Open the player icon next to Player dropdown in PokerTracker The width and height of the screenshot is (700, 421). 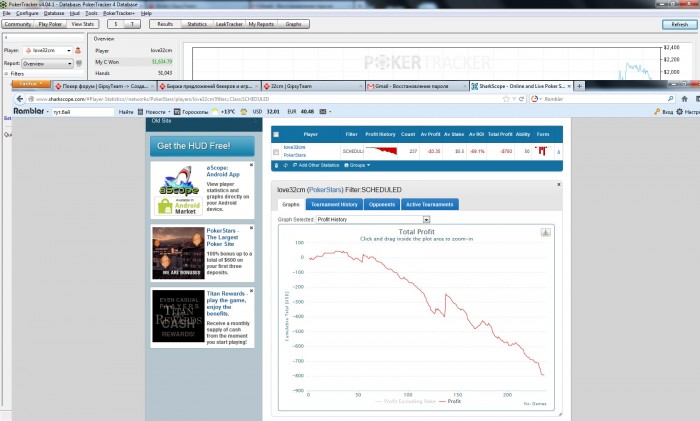(x=78, y=50)
